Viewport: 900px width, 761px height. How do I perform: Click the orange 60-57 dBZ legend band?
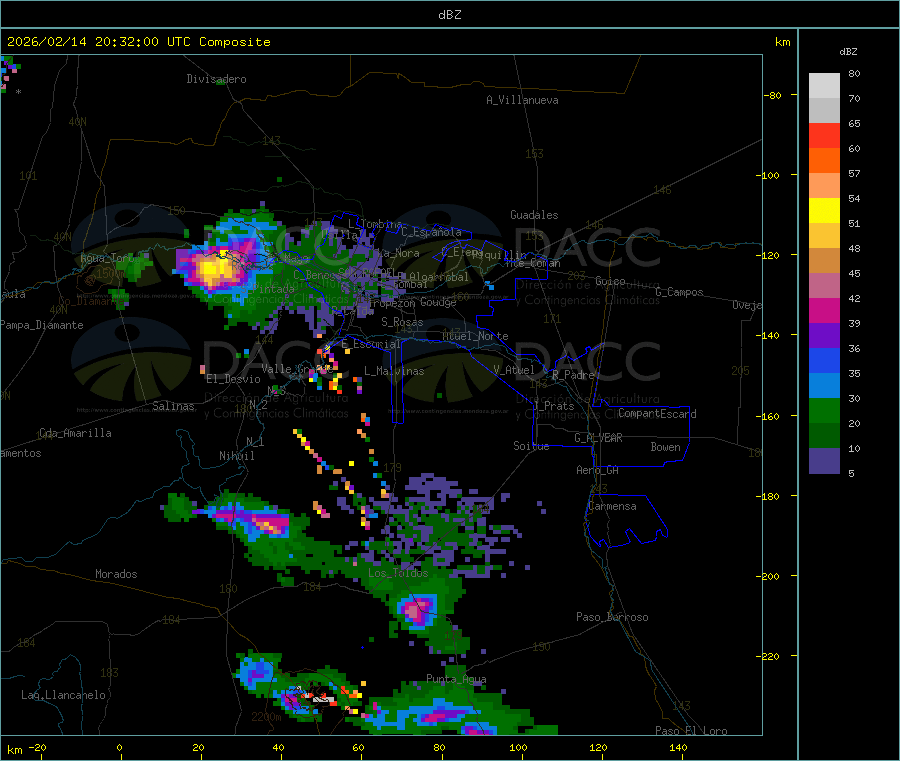point(824,161)
